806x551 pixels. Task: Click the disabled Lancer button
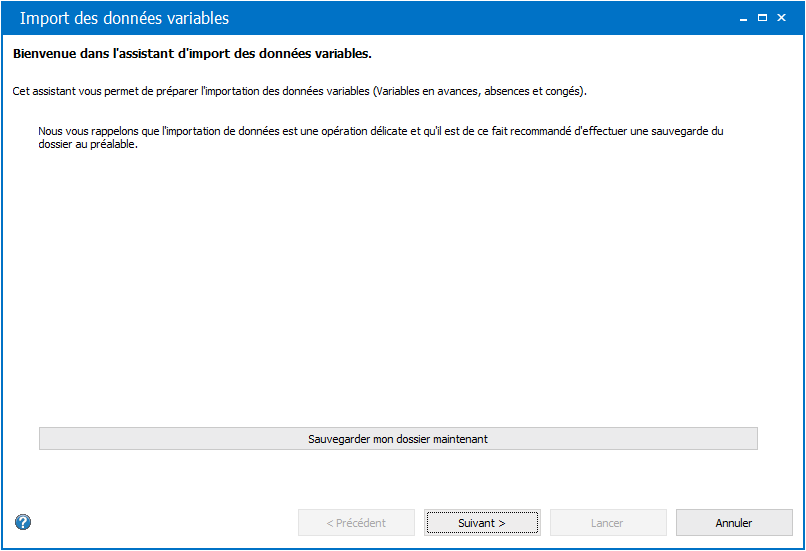(x=608, y=523)
